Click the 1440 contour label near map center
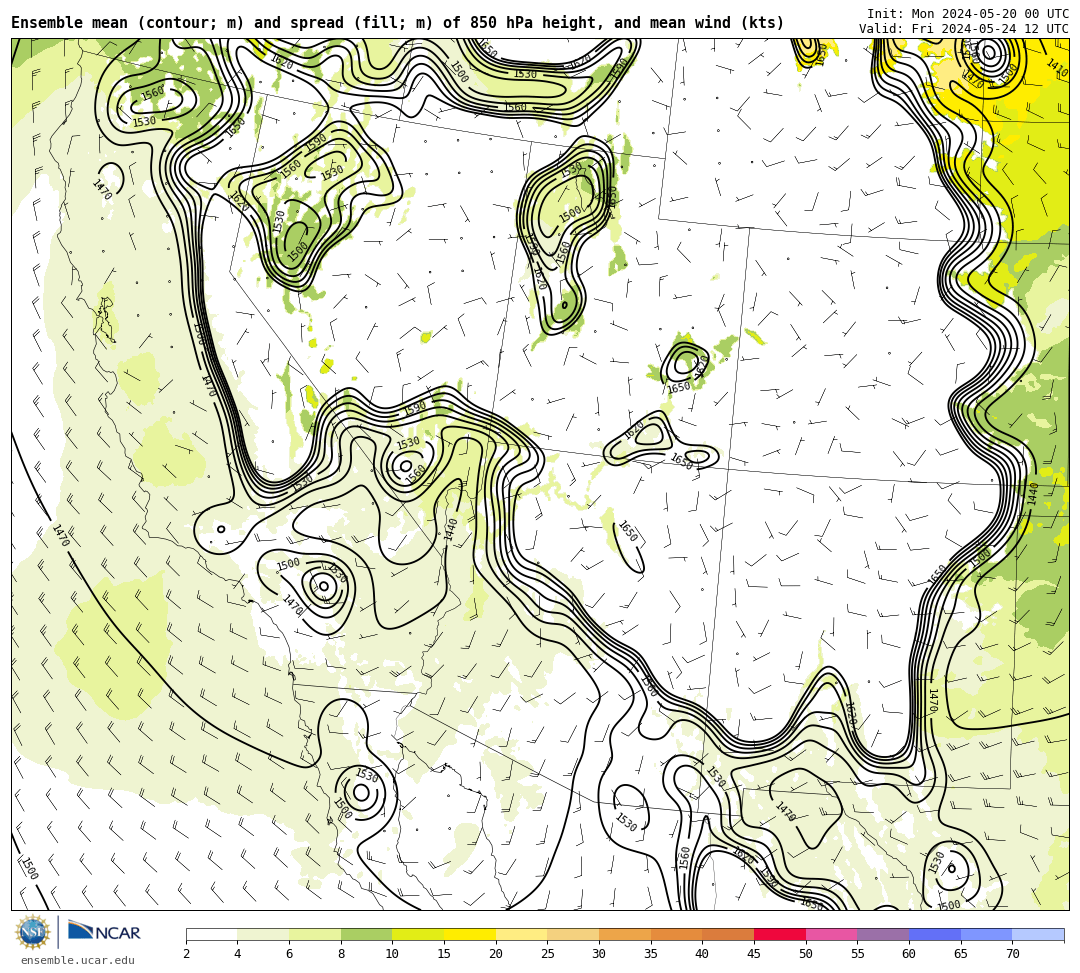This screenshot has height=973, width=1080. click(x=450, y=530)
